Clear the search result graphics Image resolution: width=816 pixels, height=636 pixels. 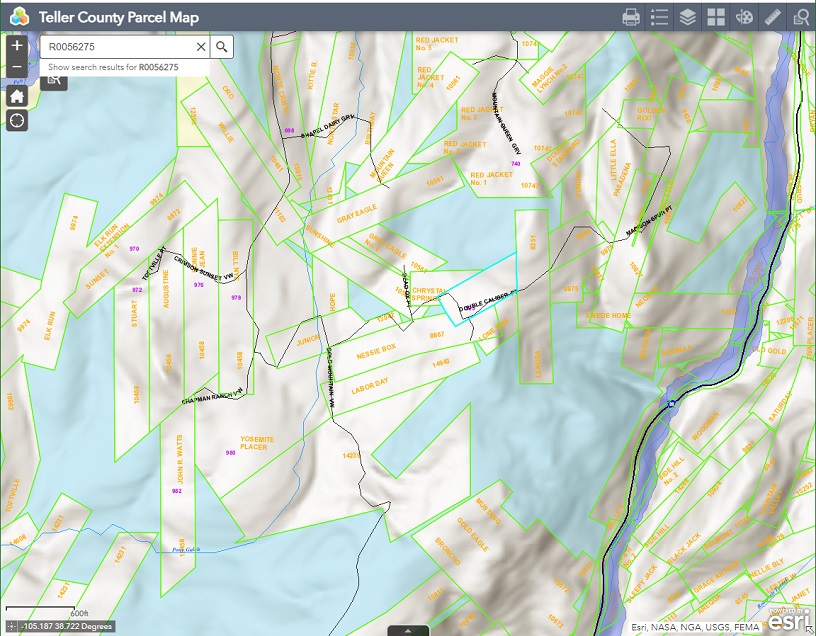[54, 82]
